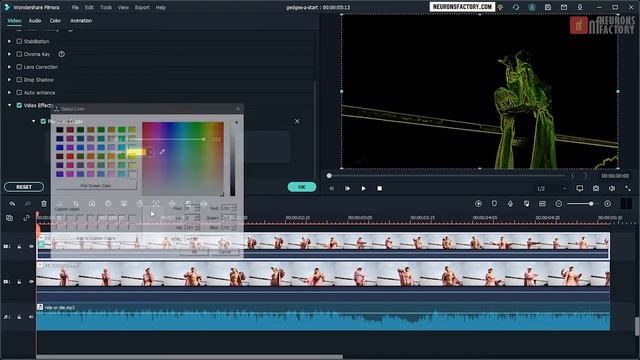Switch to the Color tab
This screenshot has width=640, height=360.
pos(55,20)
